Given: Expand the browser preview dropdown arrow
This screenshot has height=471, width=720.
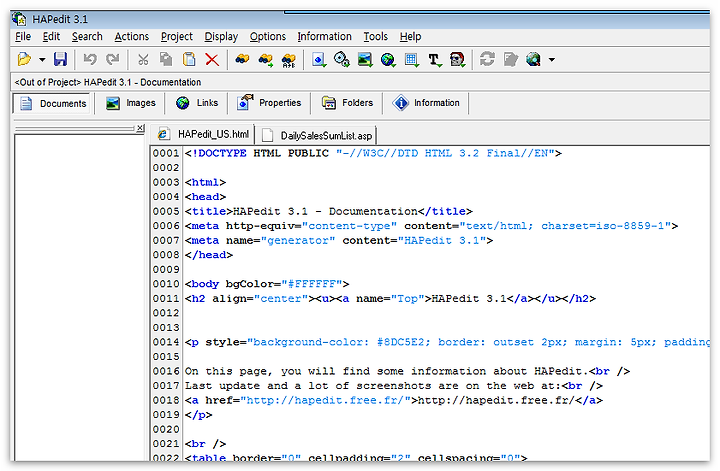Looking at the screenshot, I should 551,60.
